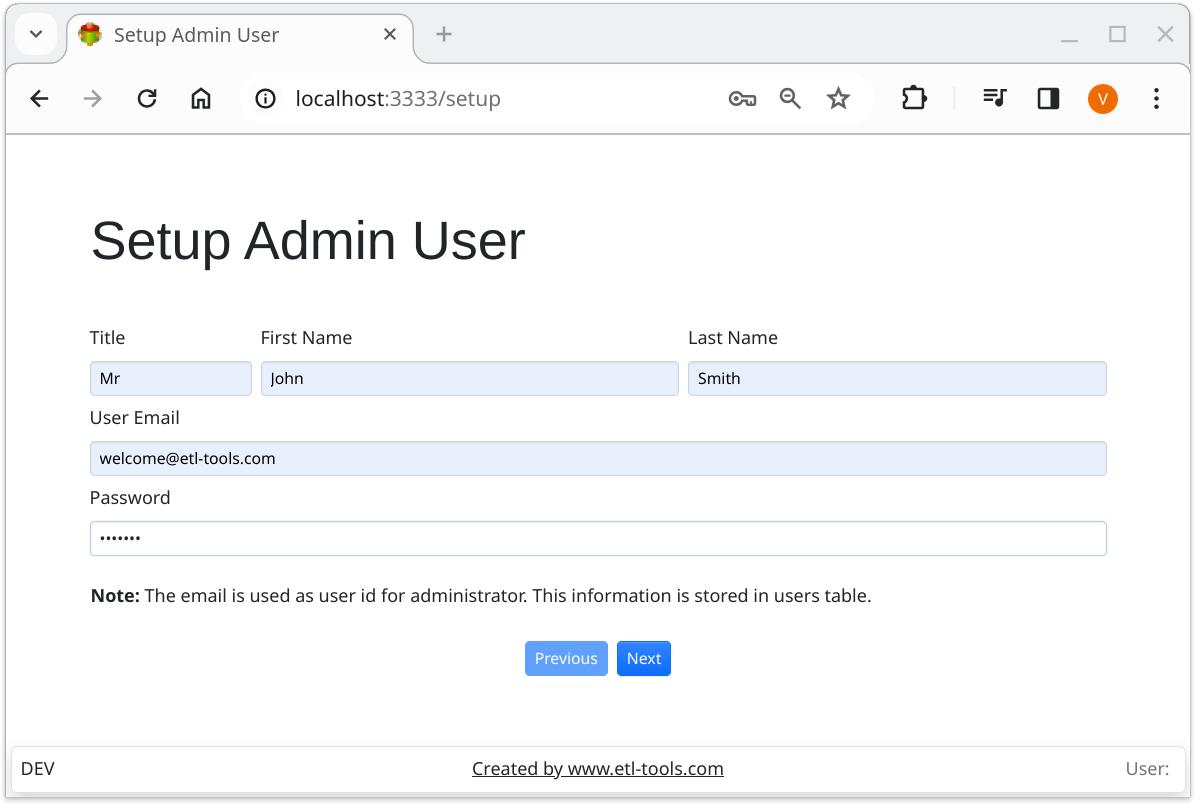Open the extensions puzzle icon

pos(914,98)
